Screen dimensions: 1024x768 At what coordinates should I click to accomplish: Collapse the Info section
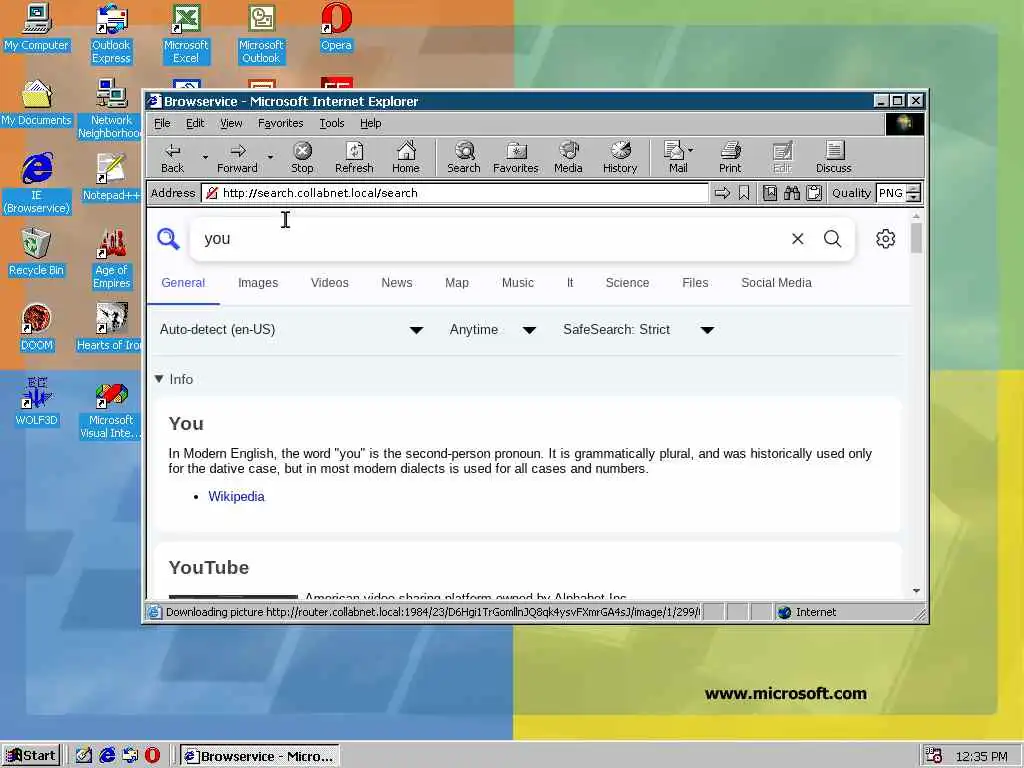[174, 379]
